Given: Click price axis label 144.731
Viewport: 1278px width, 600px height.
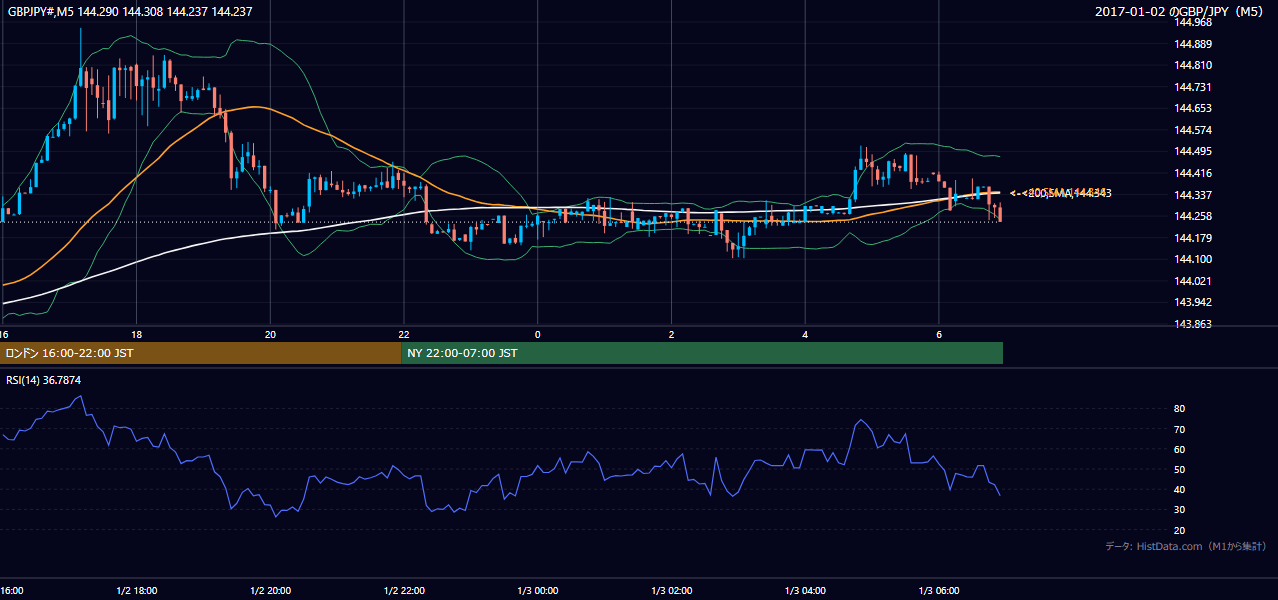Looking at the screenshot, I should (1193, 87).
